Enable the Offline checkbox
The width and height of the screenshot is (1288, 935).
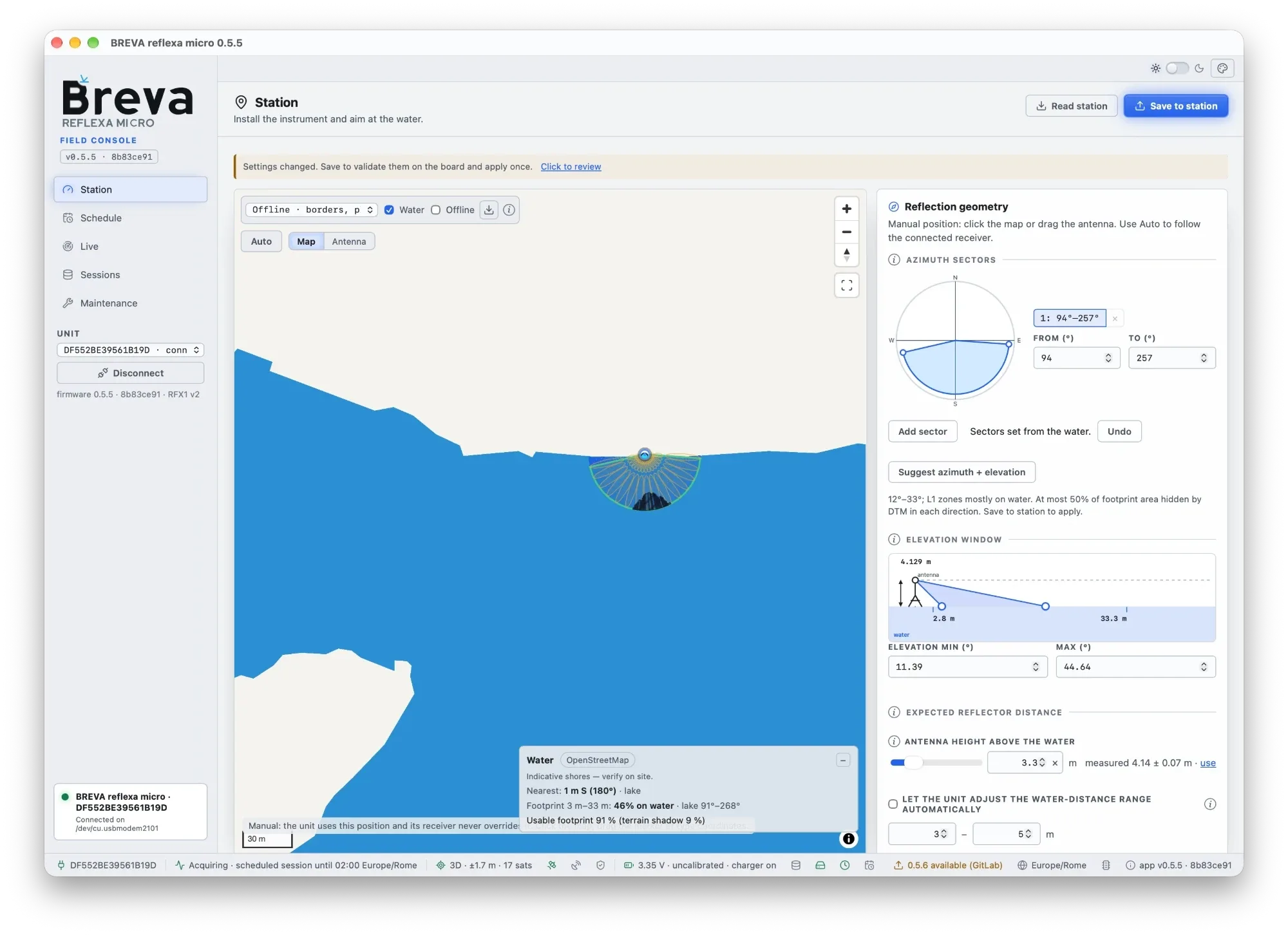(435, 210)
